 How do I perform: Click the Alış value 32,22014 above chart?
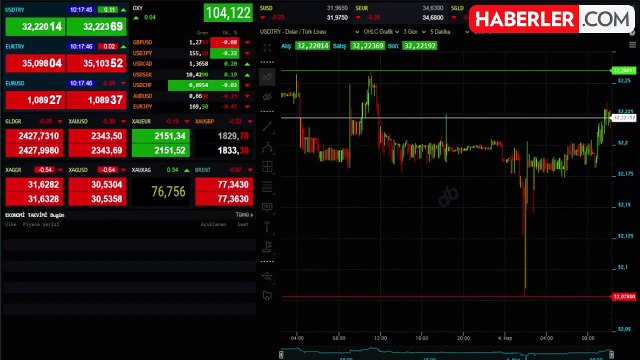coord(312,46)
